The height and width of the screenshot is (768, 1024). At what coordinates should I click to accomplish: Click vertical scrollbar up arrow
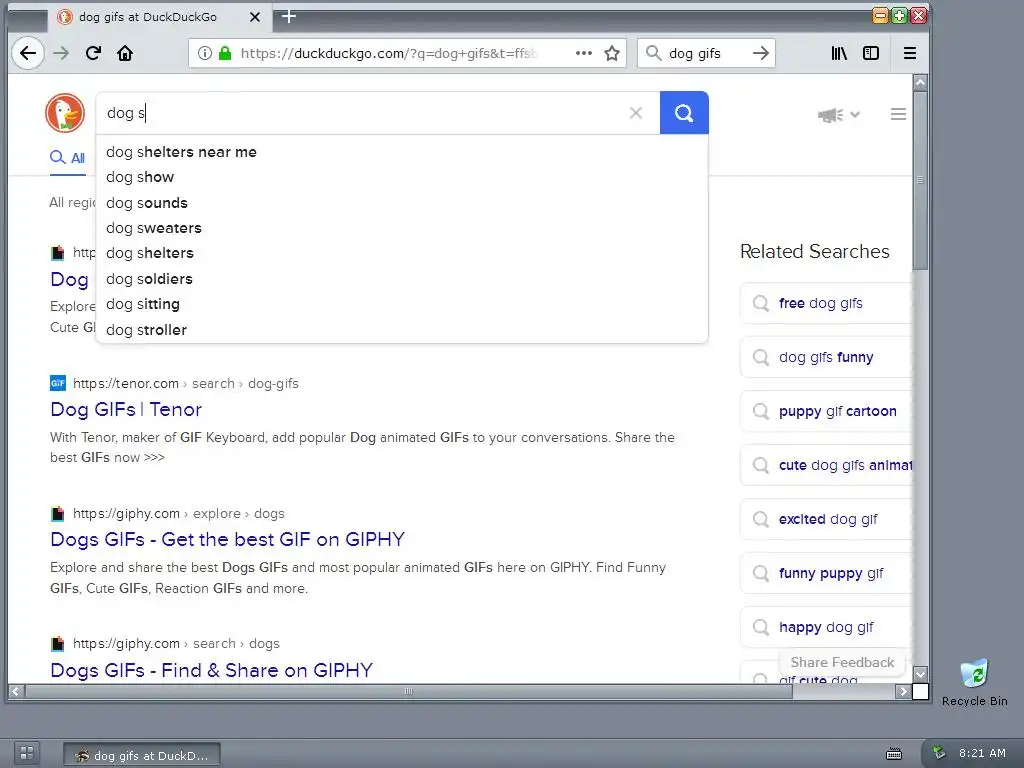[x=920, y=83]
